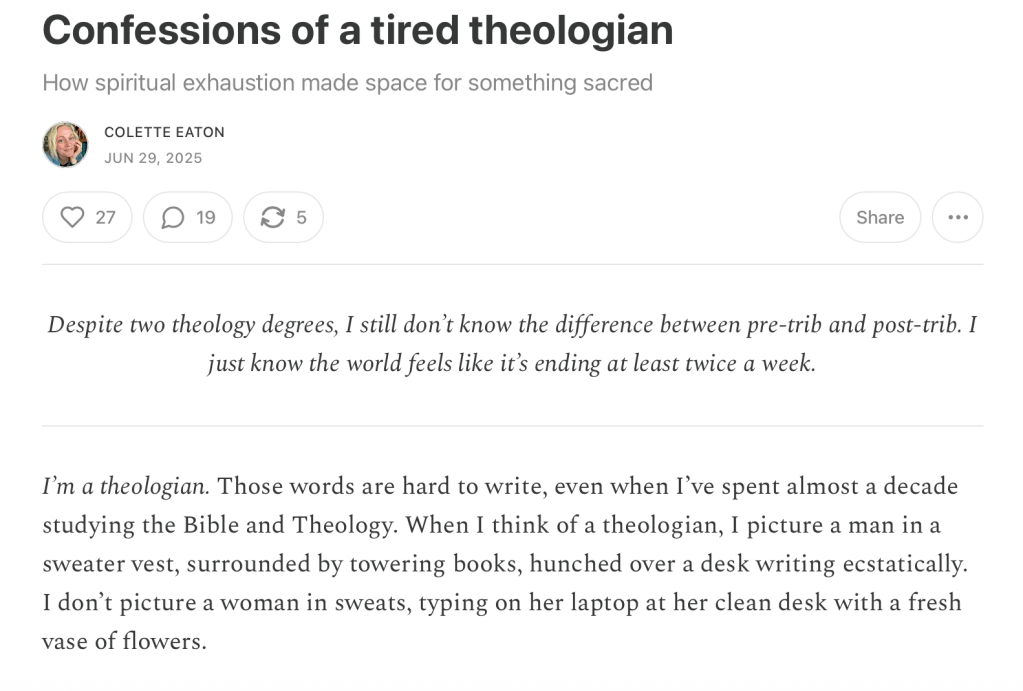Click the "Confessions of a tired theologian" headline

pyautogui.click(x=357, y=30)
